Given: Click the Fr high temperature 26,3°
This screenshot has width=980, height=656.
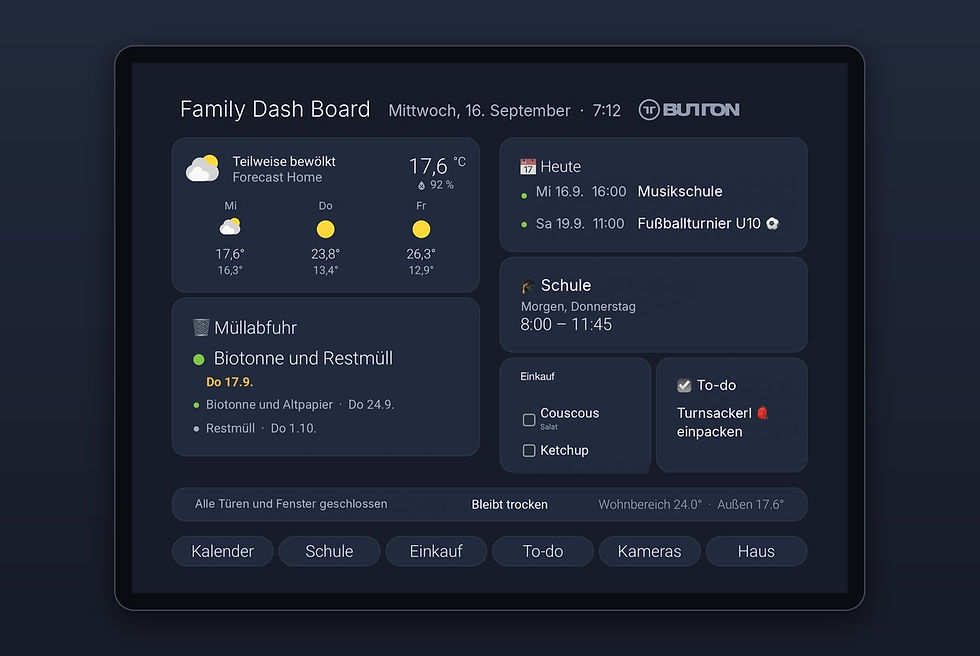Looking at the screenshot, I should click(421, 254).
